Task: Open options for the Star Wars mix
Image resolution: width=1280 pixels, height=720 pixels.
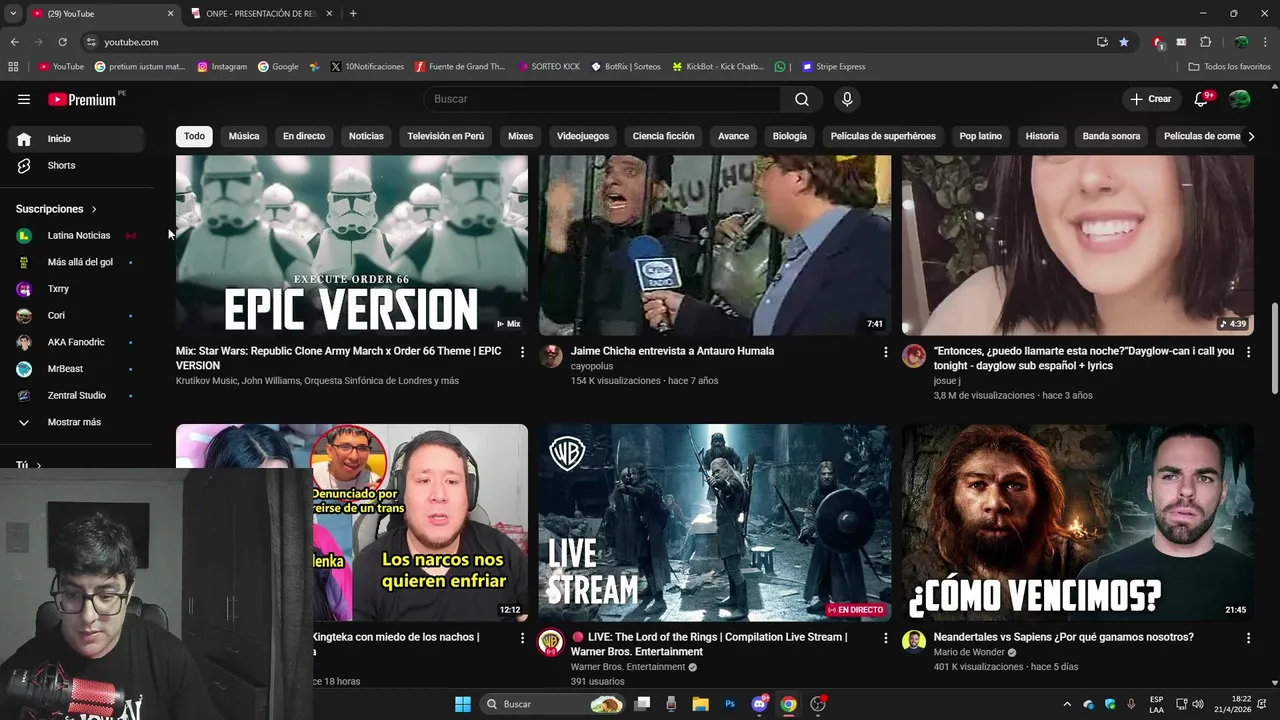Action: (x=522, y=352)
